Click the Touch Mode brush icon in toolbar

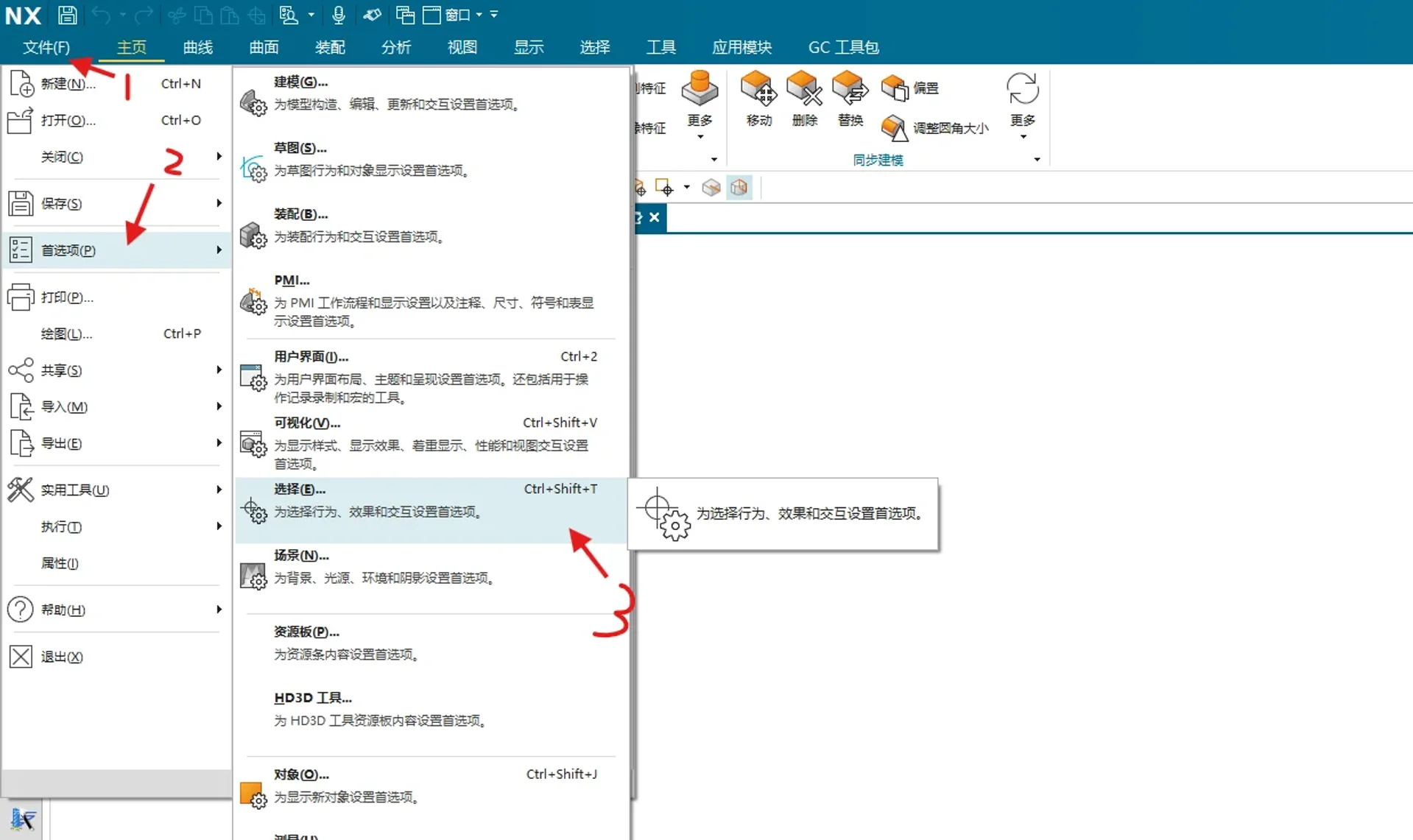pos(372,15)
